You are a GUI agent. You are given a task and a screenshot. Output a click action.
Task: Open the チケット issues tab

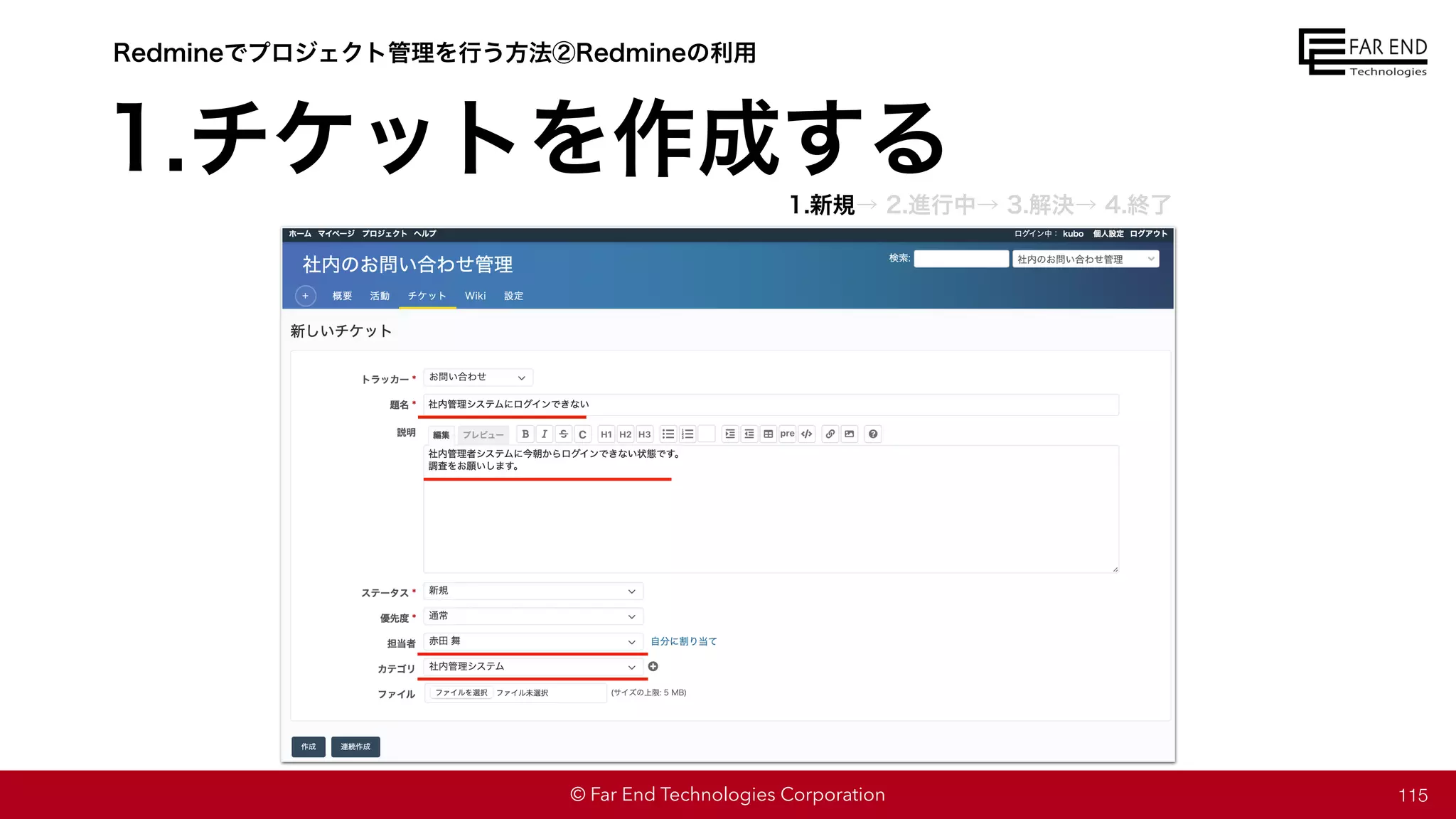pos(427,296)
